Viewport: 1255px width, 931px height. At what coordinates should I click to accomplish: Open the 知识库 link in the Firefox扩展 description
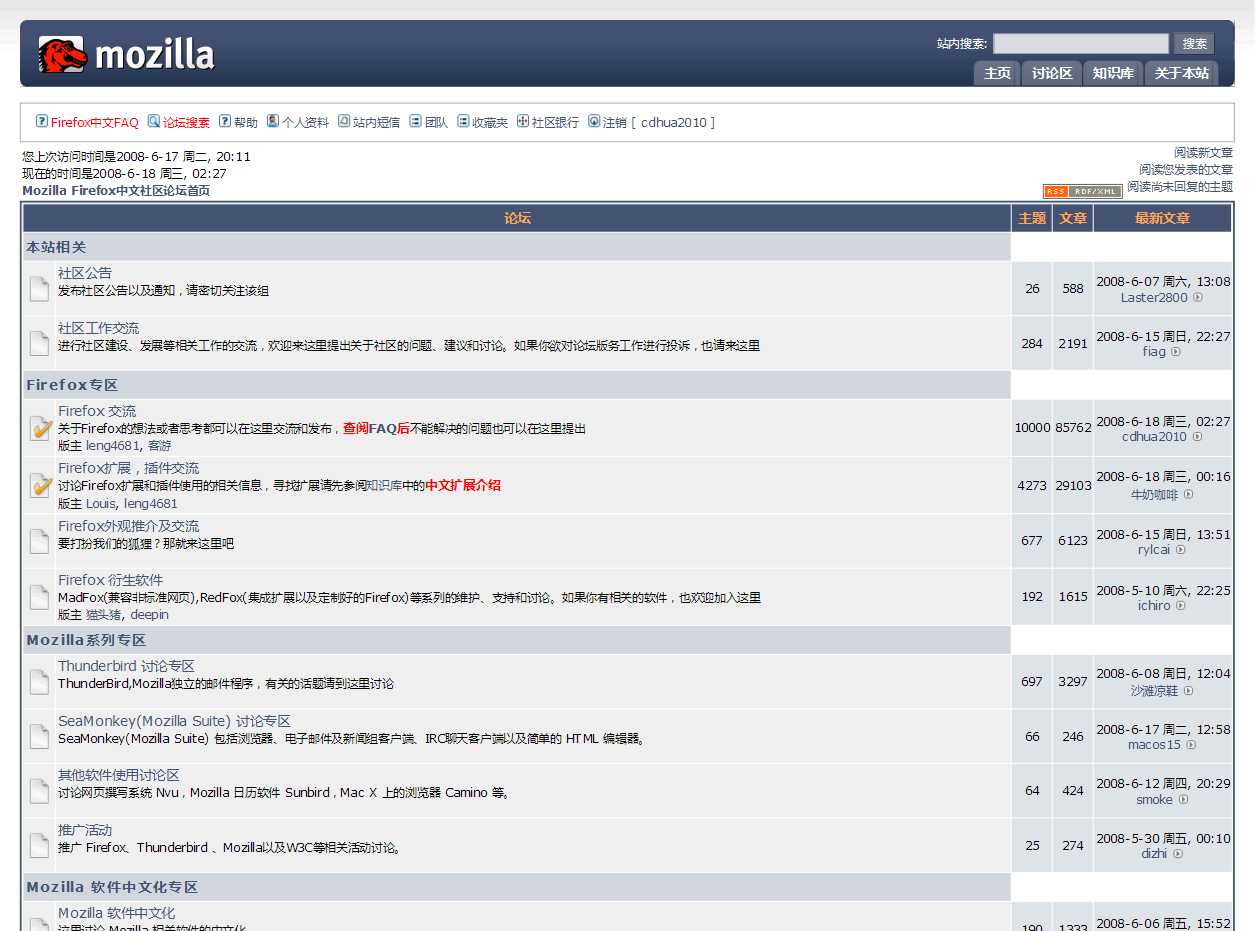(x=384, y=485)
